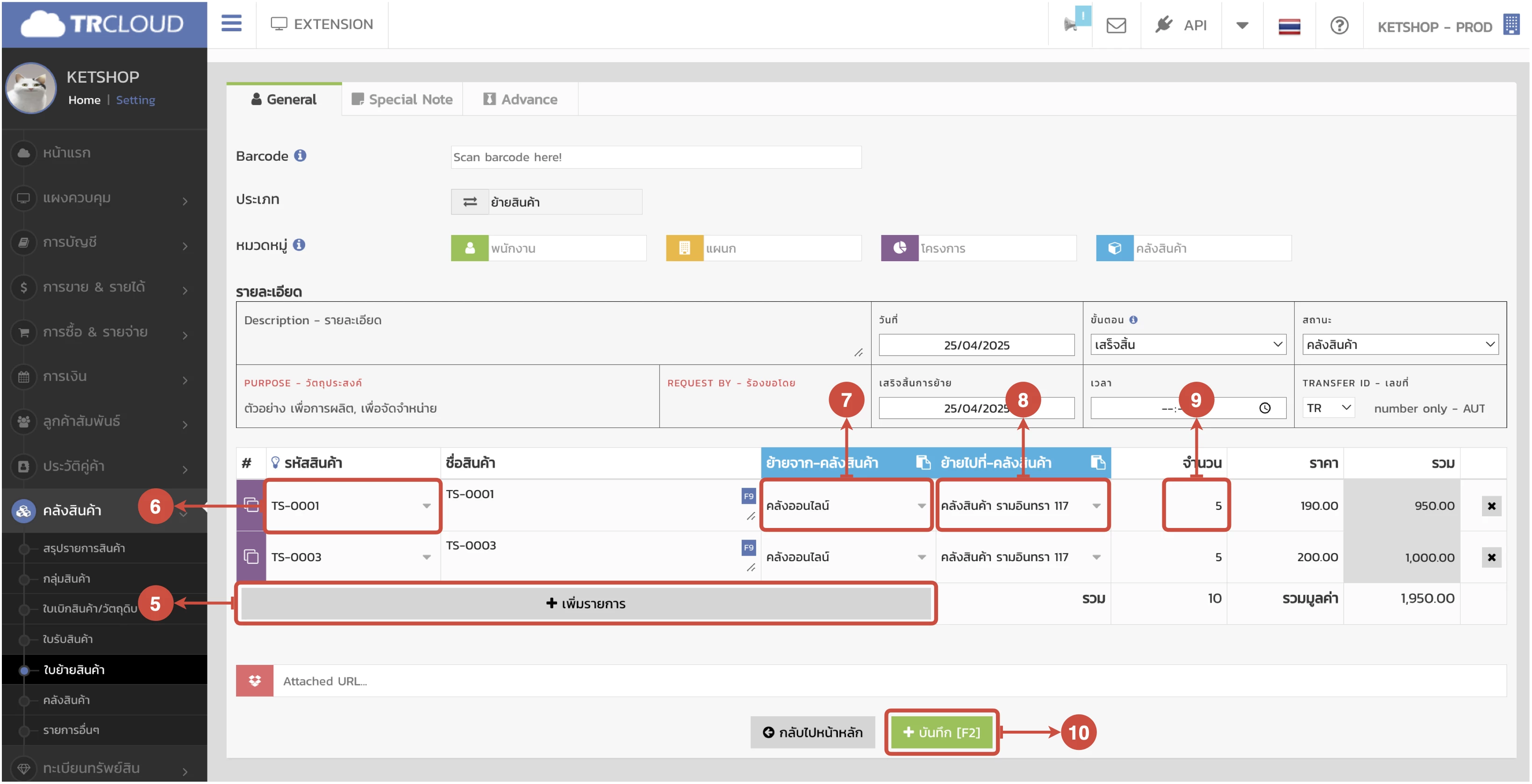Click the transfer arrows icon in ประเภท

[470, 202]
